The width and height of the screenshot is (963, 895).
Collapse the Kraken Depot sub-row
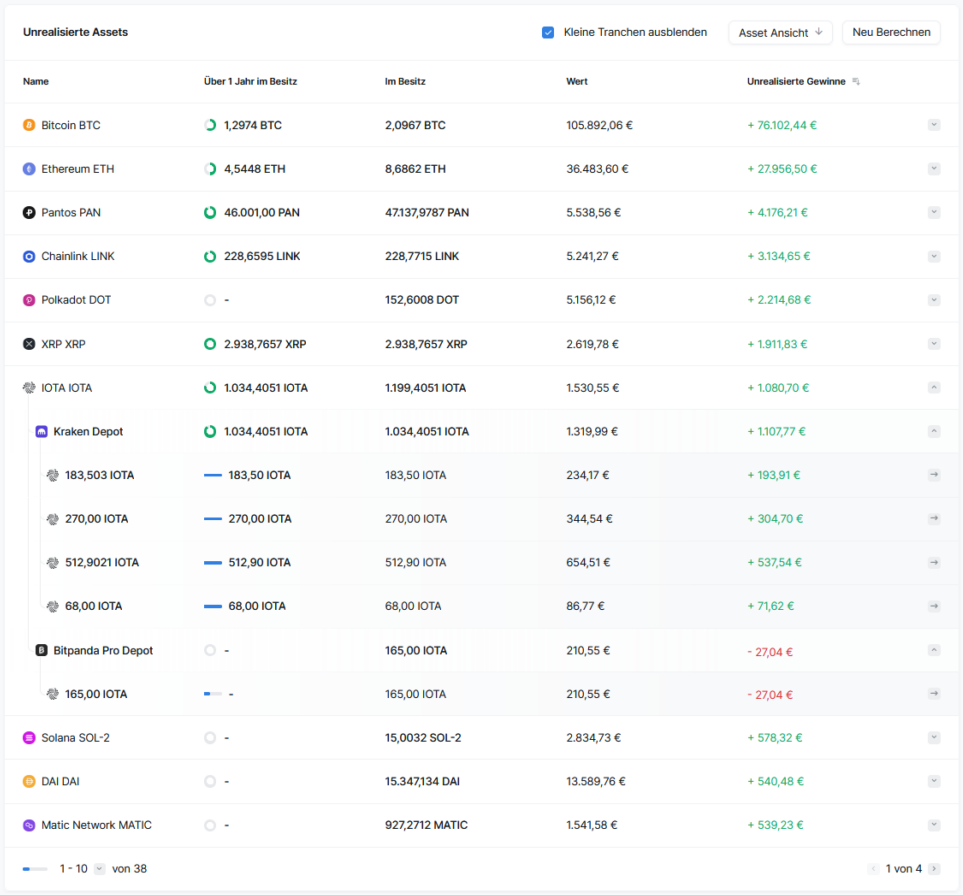click(934, 432)
